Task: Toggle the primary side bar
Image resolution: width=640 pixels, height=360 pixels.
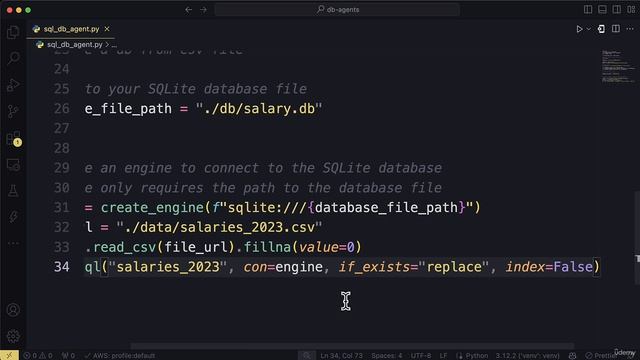Action: (x=588, y=9)
